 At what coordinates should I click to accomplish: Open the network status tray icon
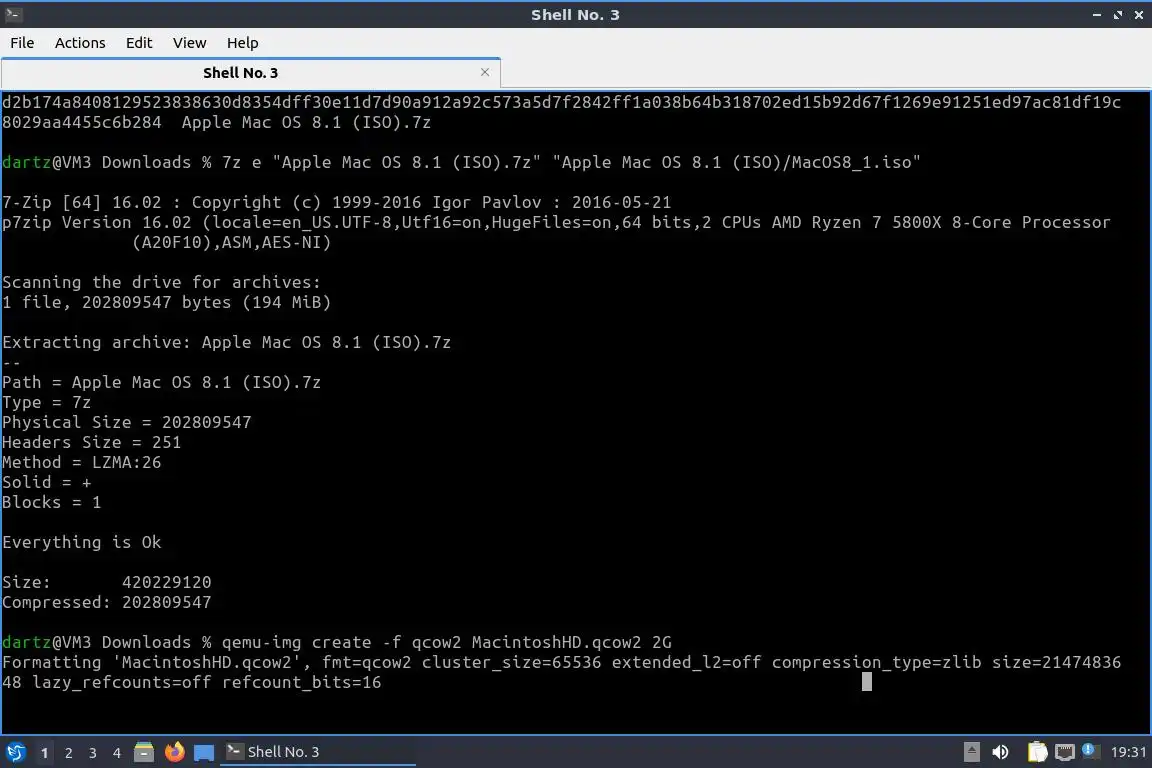pos(1065,752)
